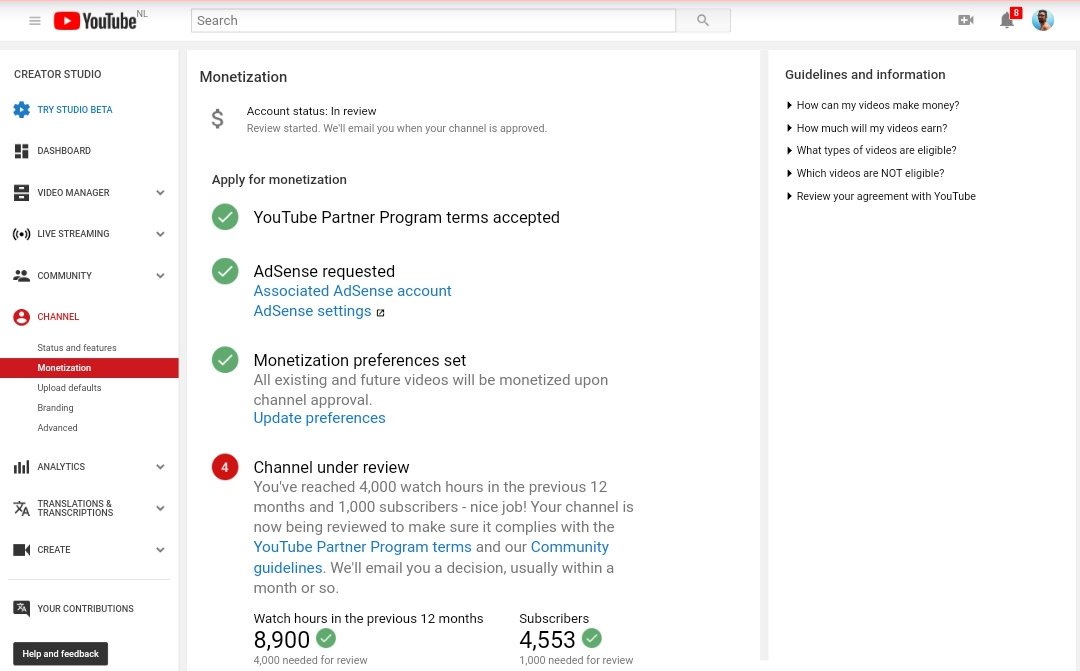This screenshot has height=671, width=1080.
Task: Click the Community people icon
Action: click(x=21, y=276)
